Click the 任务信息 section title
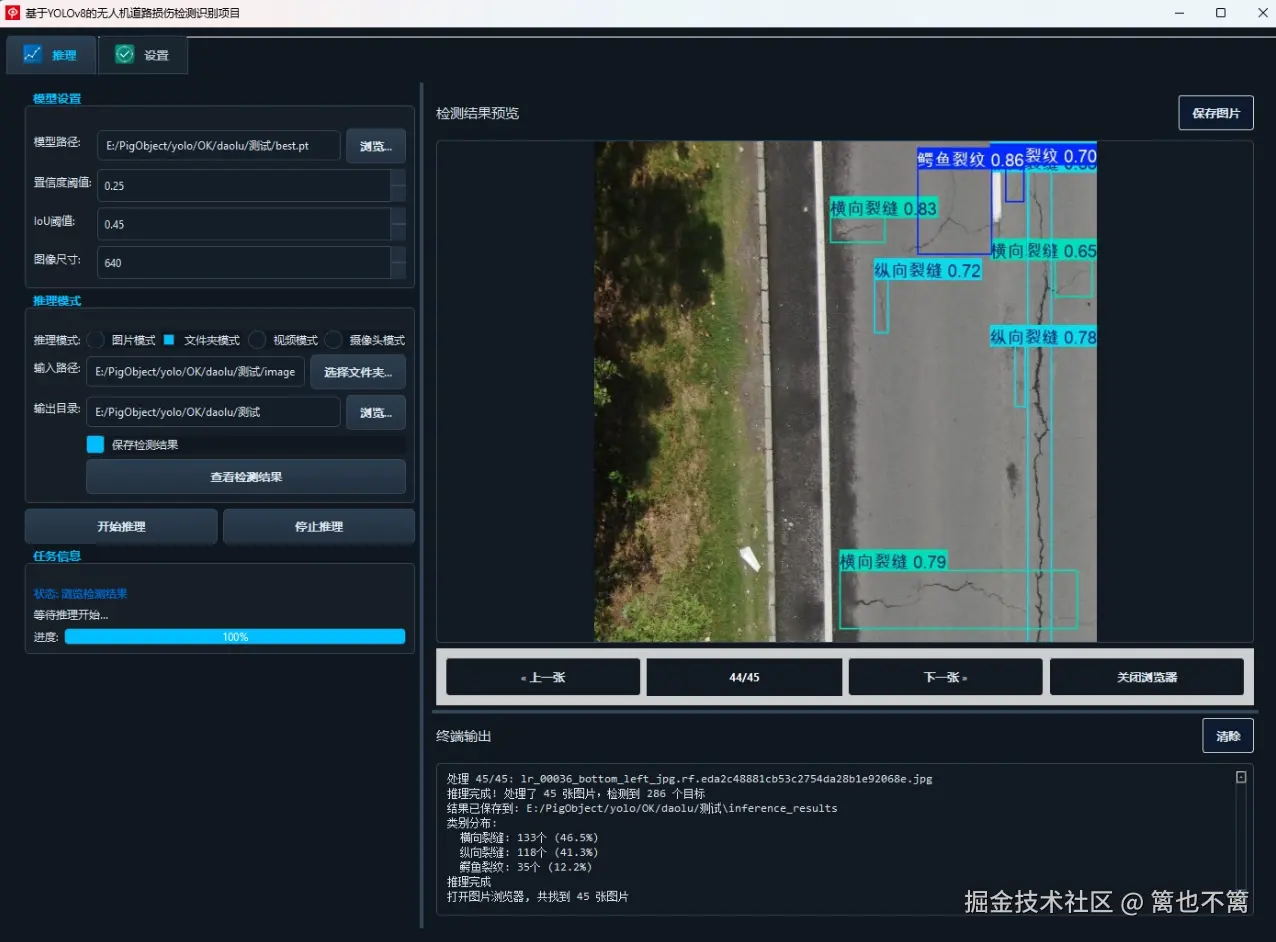 click(x=57, y=555)
